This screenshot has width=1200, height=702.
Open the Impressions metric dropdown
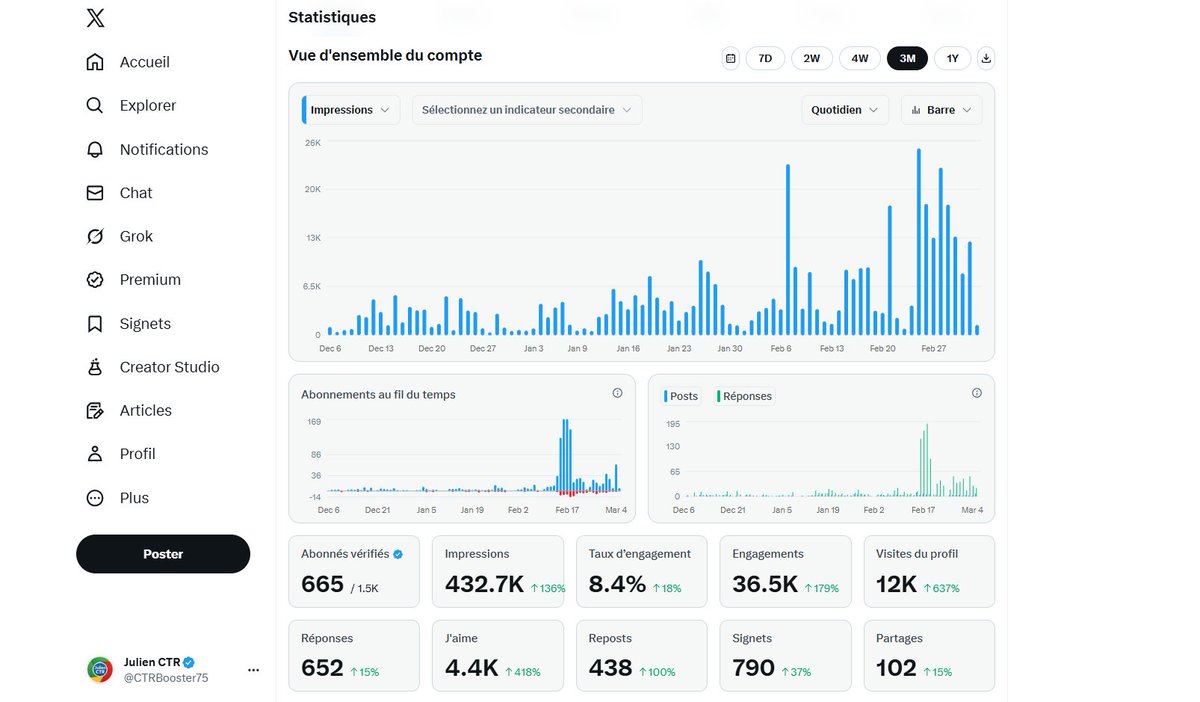pyautogui.click(x=351, y=110)
